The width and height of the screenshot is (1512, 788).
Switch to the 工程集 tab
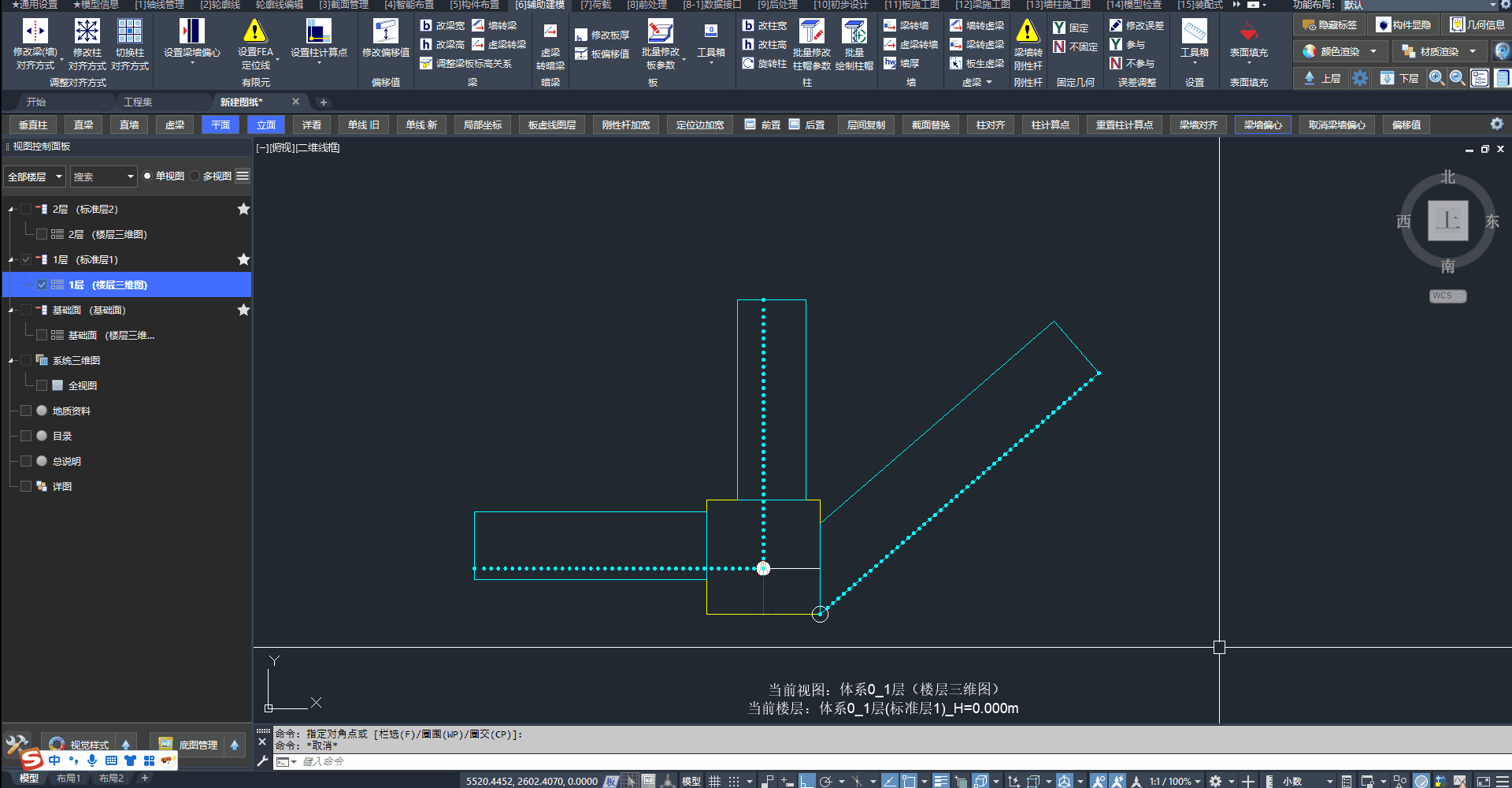coord(138,102)
